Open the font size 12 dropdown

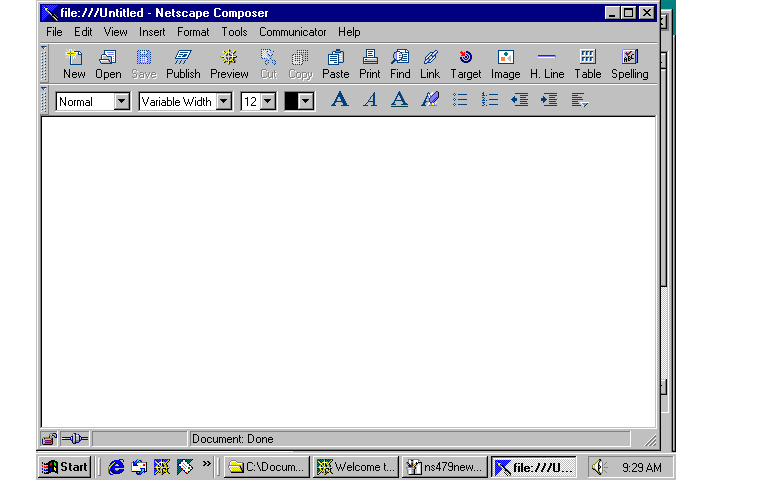pyautogui.click(x=268, y=102)
